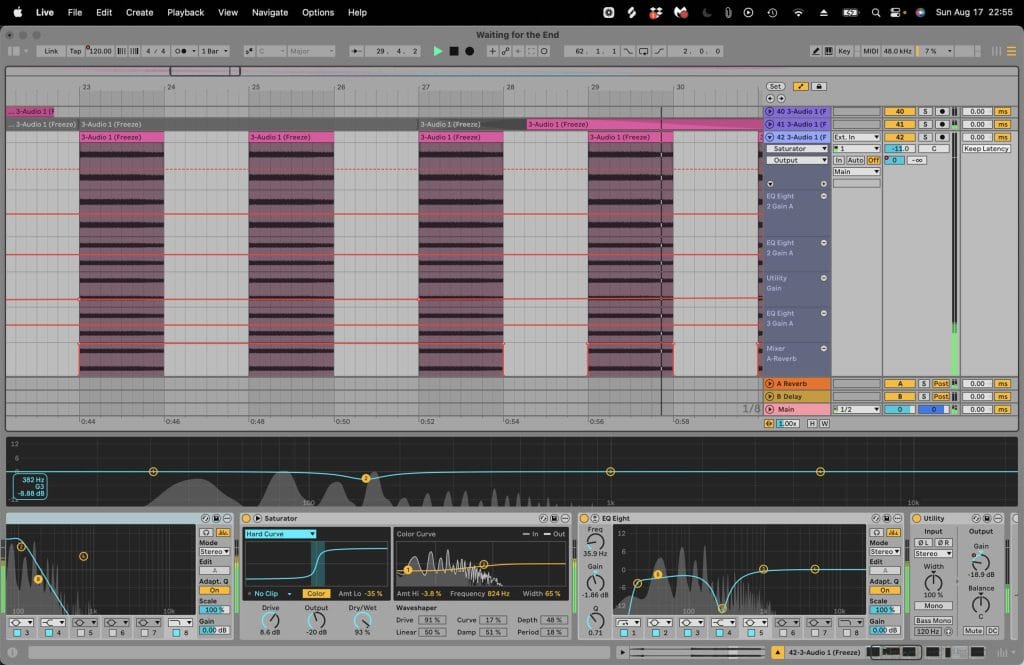This screenshot has width=1024, height=665.
Task: Open the Help menu
Action: pyautogui.click(x=357, y=12)
